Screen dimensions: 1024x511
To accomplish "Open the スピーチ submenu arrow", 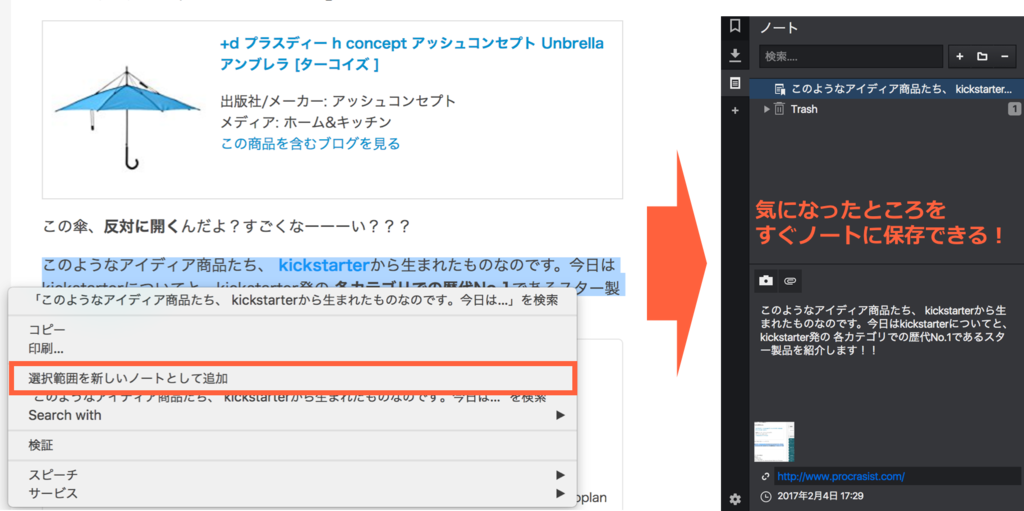I will pos(560,474).
